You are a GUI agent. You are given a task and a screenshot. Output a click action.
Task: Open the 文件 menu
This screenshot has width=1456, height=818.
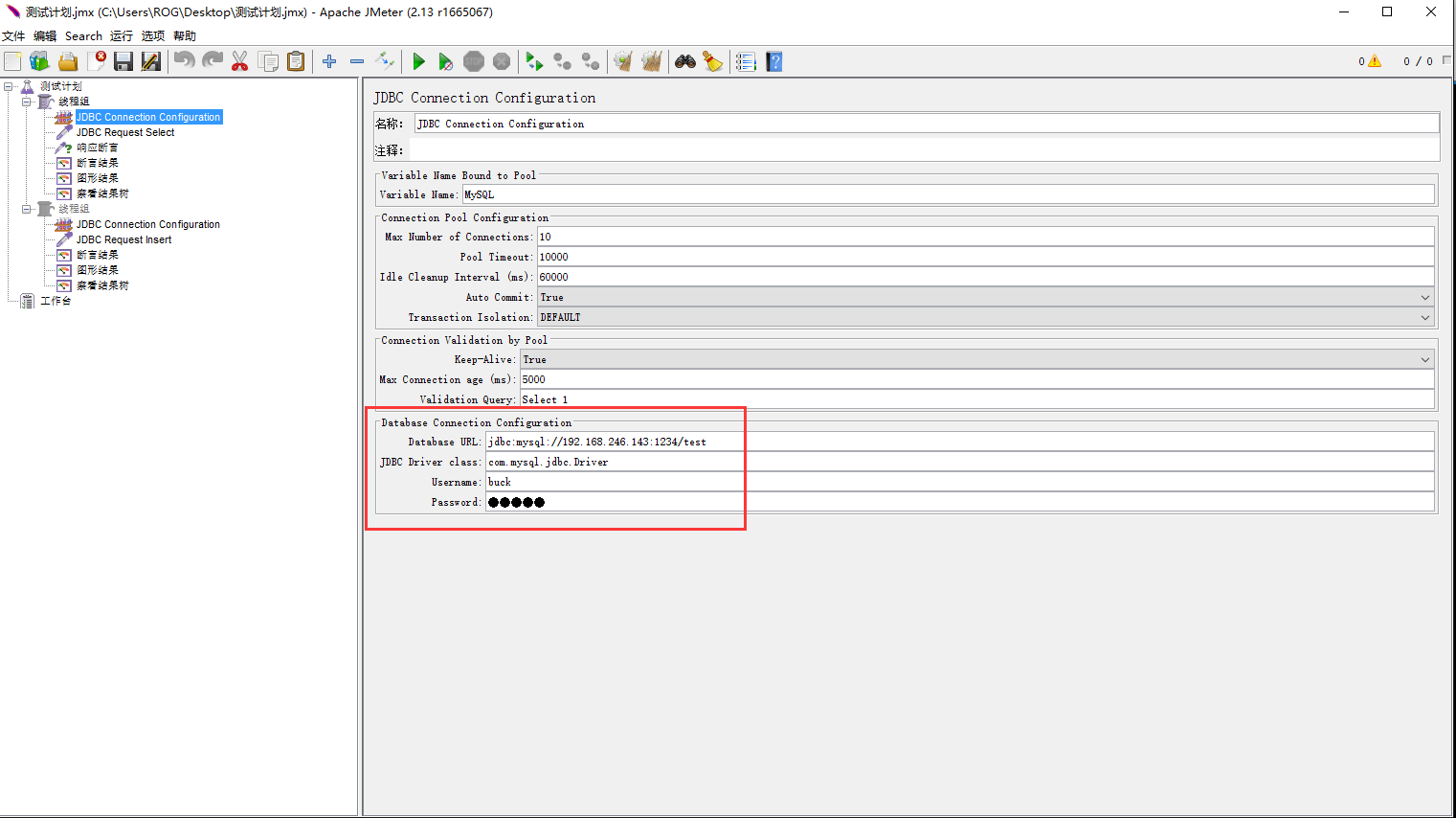coord(13,35)
